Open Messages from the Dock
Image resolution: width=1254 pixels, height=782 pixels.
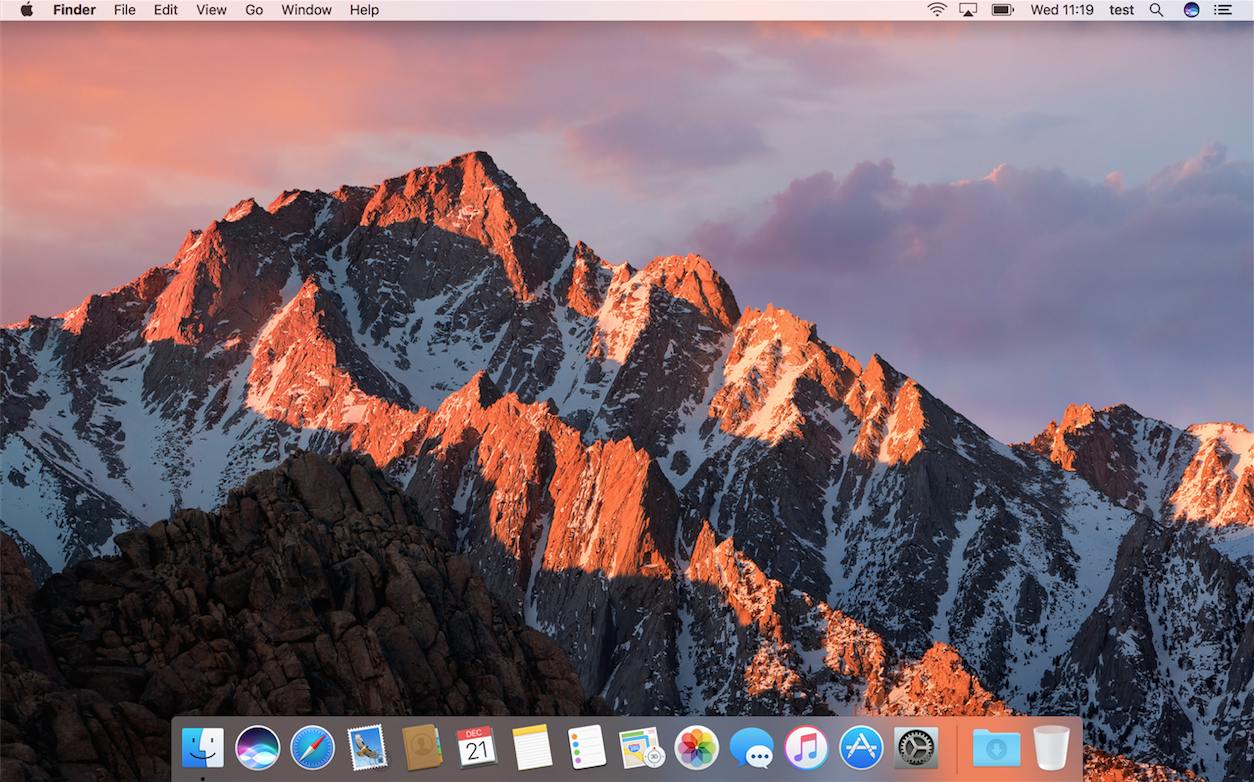752,747
